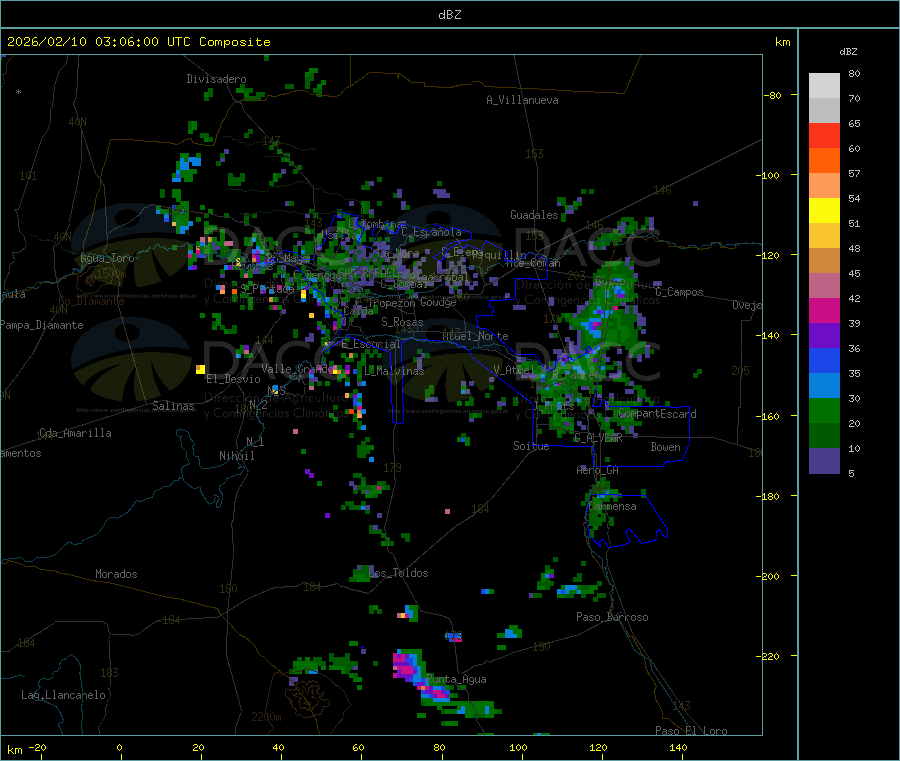Image resolution: width=900 pixels, height=761 pixels.
Task: Click the 'Soitue' label
Action: [x=531, y=446]
